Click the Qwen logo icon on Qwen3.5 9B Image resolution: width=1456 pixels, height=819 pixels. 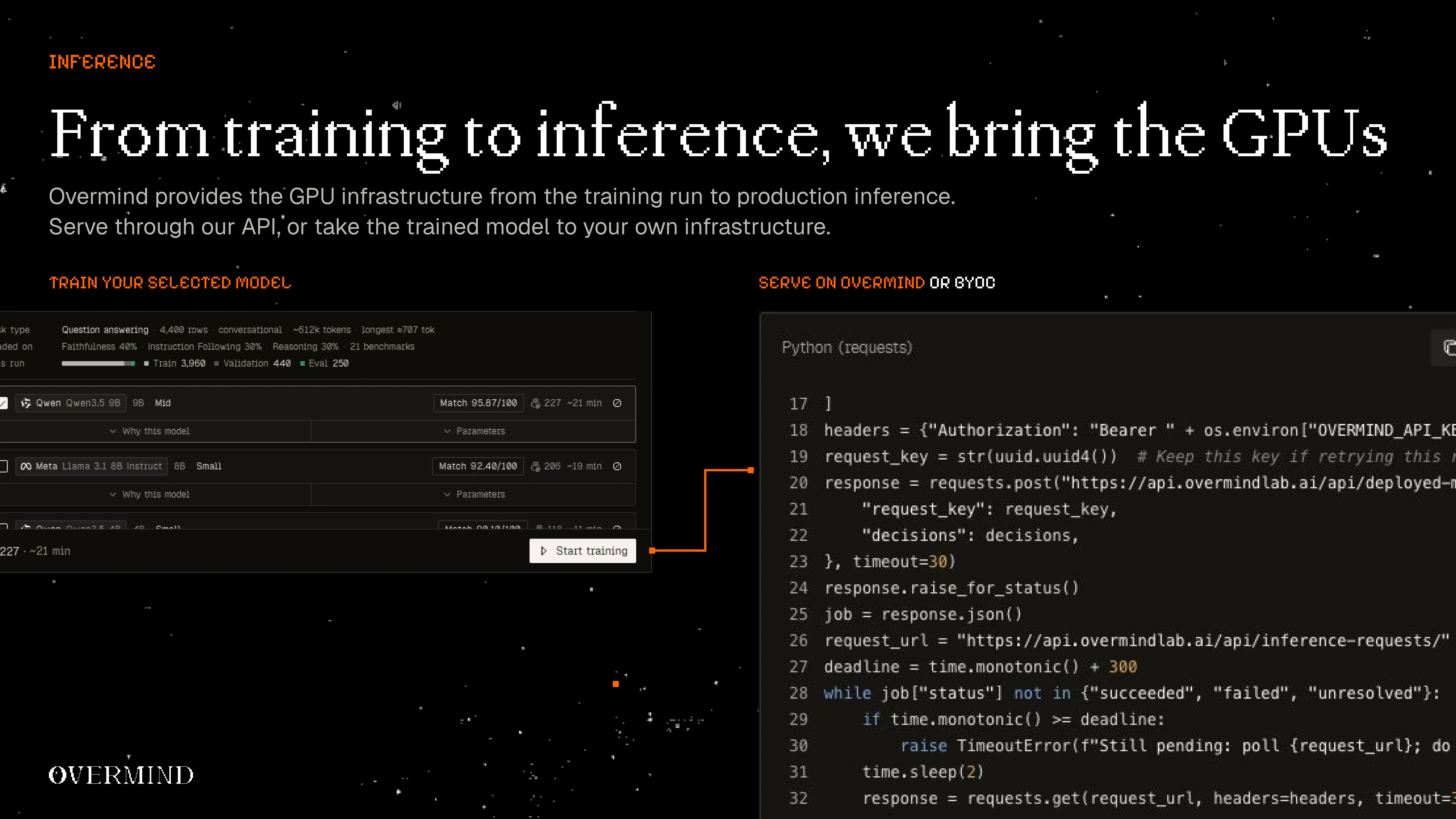26,403
